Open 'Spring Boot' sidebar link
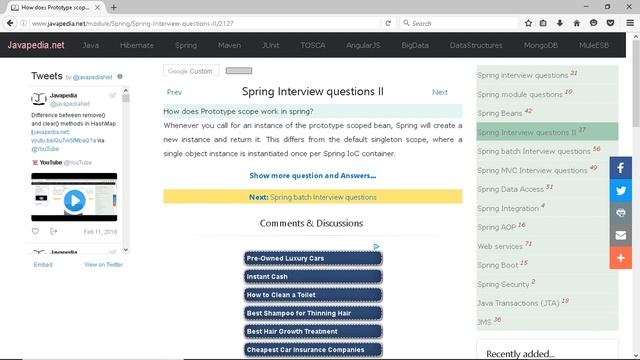The image size is (640, 360). click(x=498, y=265)
